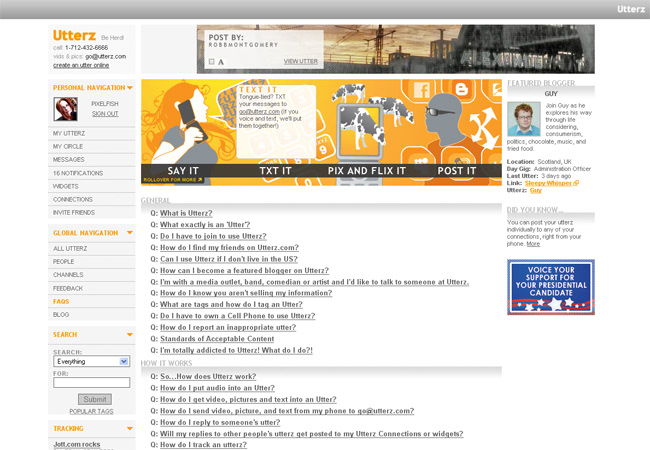Open 'put audio into an Utter' question
The width and height of the screenshot is (650, 450).
coord(217,388)
